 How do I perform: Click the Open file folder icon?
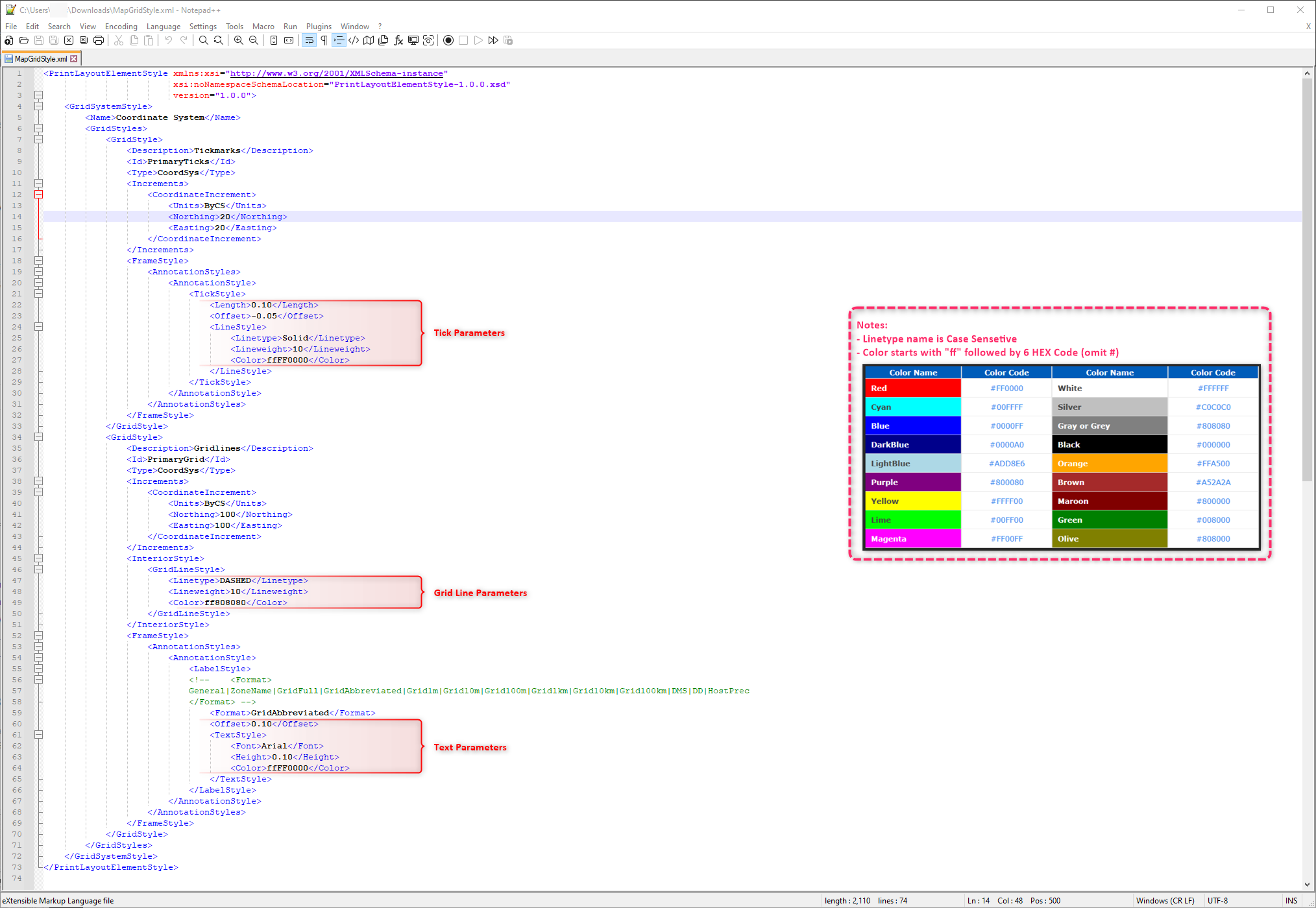[24, 40]
